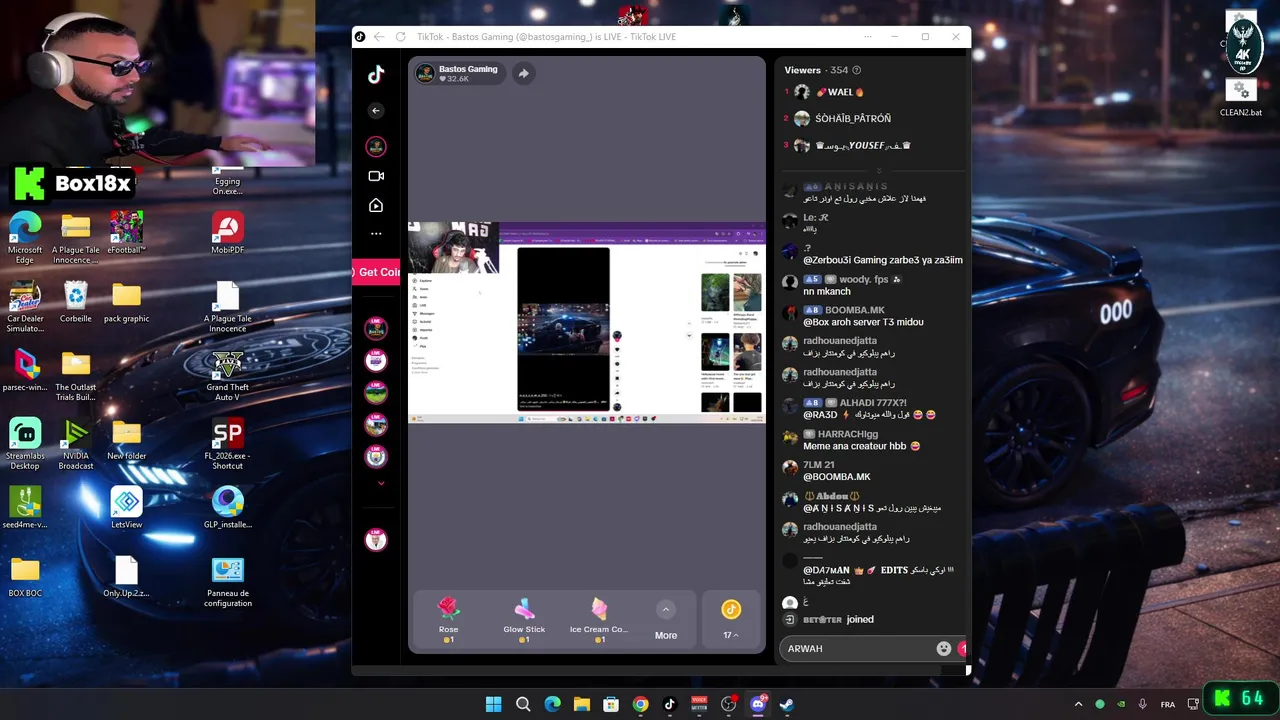The height and width of the screenshot is (720, 1280).
Task: Expand More gifts panel
Action: click(x=666, y=620)
